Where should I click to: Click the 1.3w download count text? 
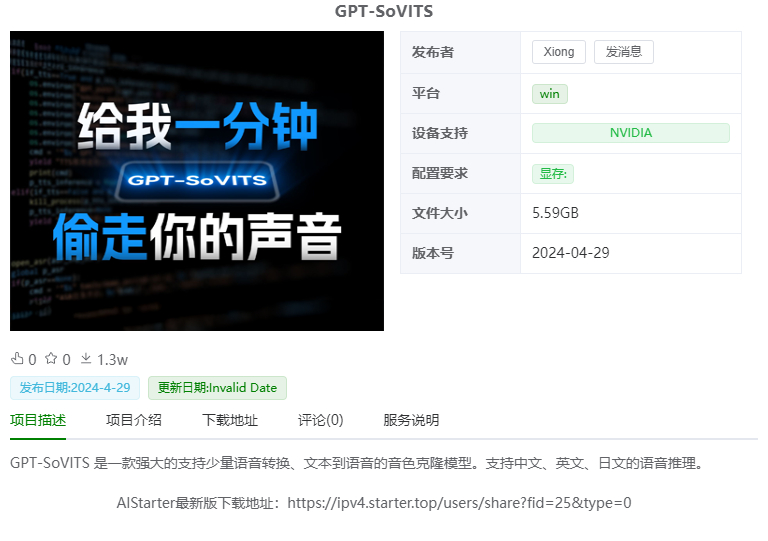pos(112,360)
